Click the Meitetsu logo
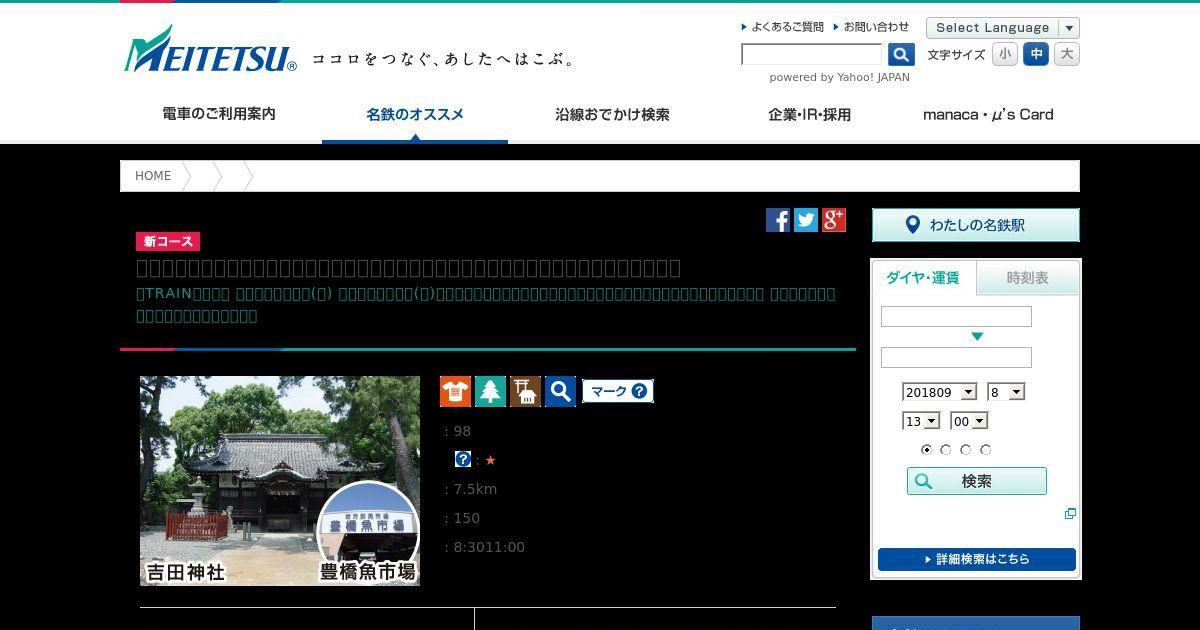Viewport: 1200px width, 630px height. click(x=210, y=49)
